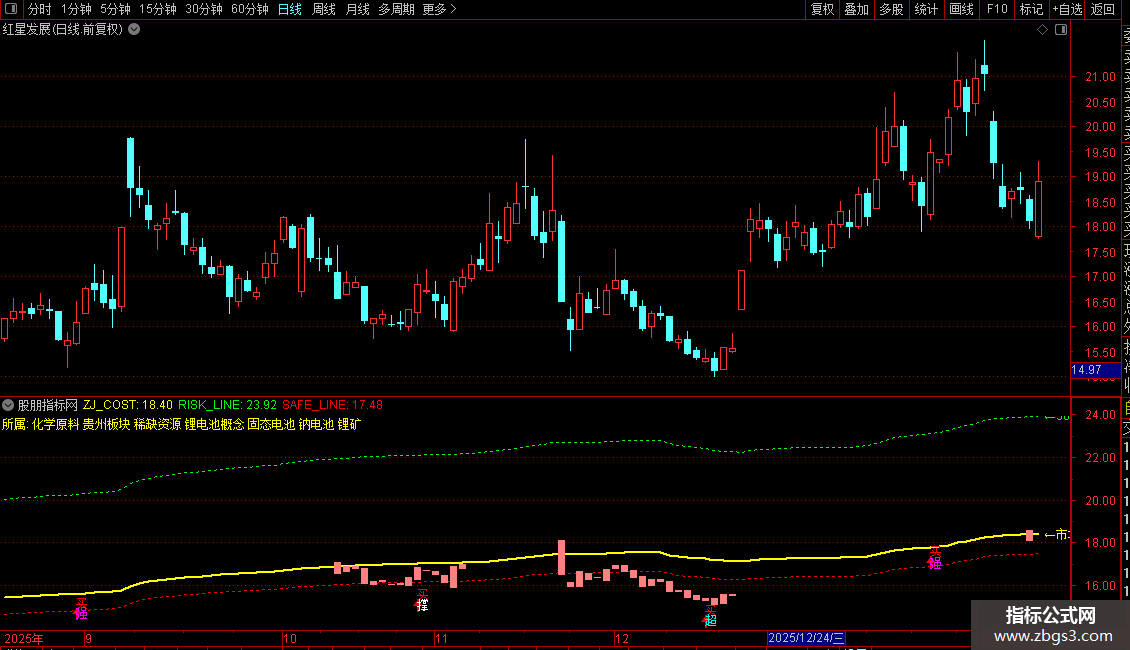This screenshot has height=650, width=1130.
Task: Open 多周期 multi-period view
Action: pos(396,9)
